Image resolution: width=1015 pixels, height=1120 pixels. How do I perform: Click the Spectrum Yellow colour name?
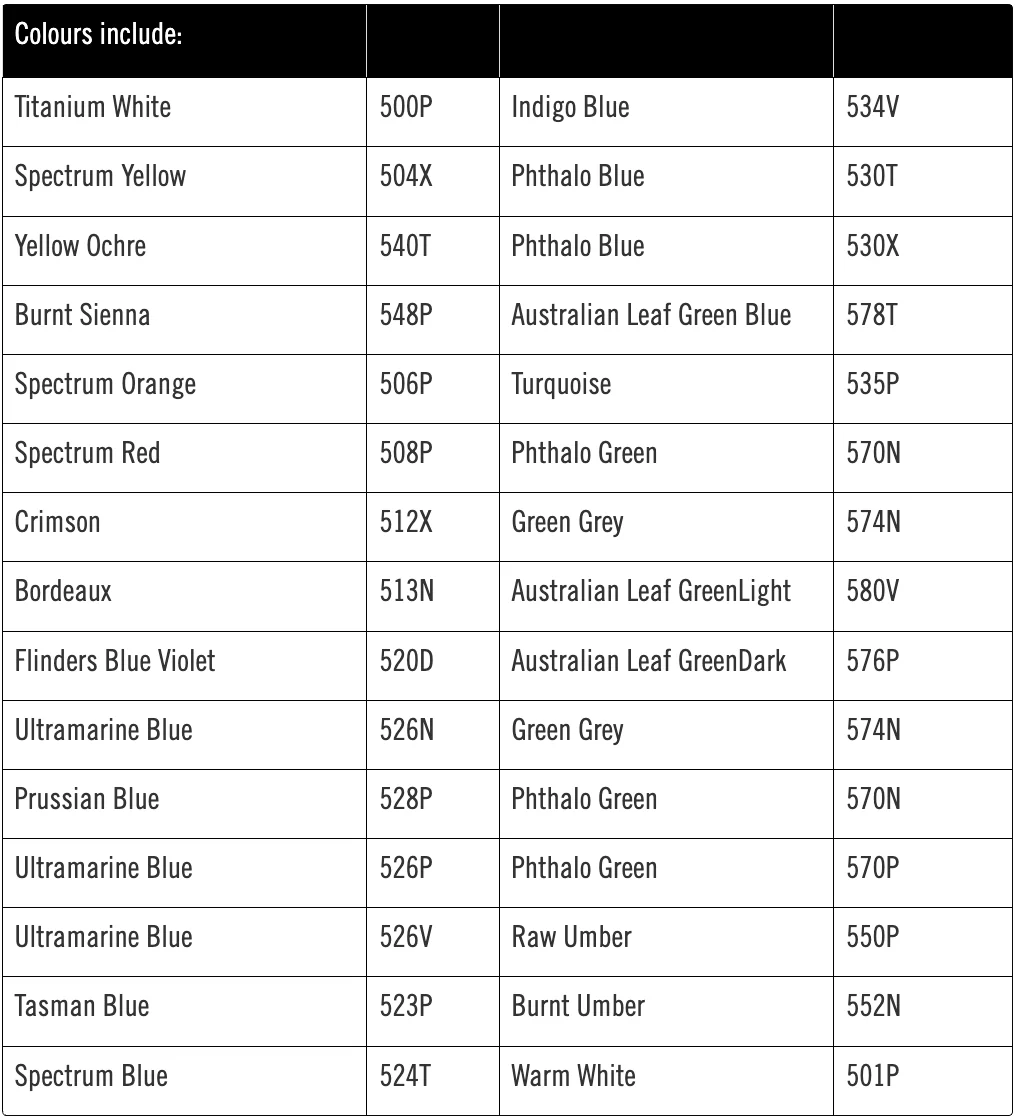point(100,177)
